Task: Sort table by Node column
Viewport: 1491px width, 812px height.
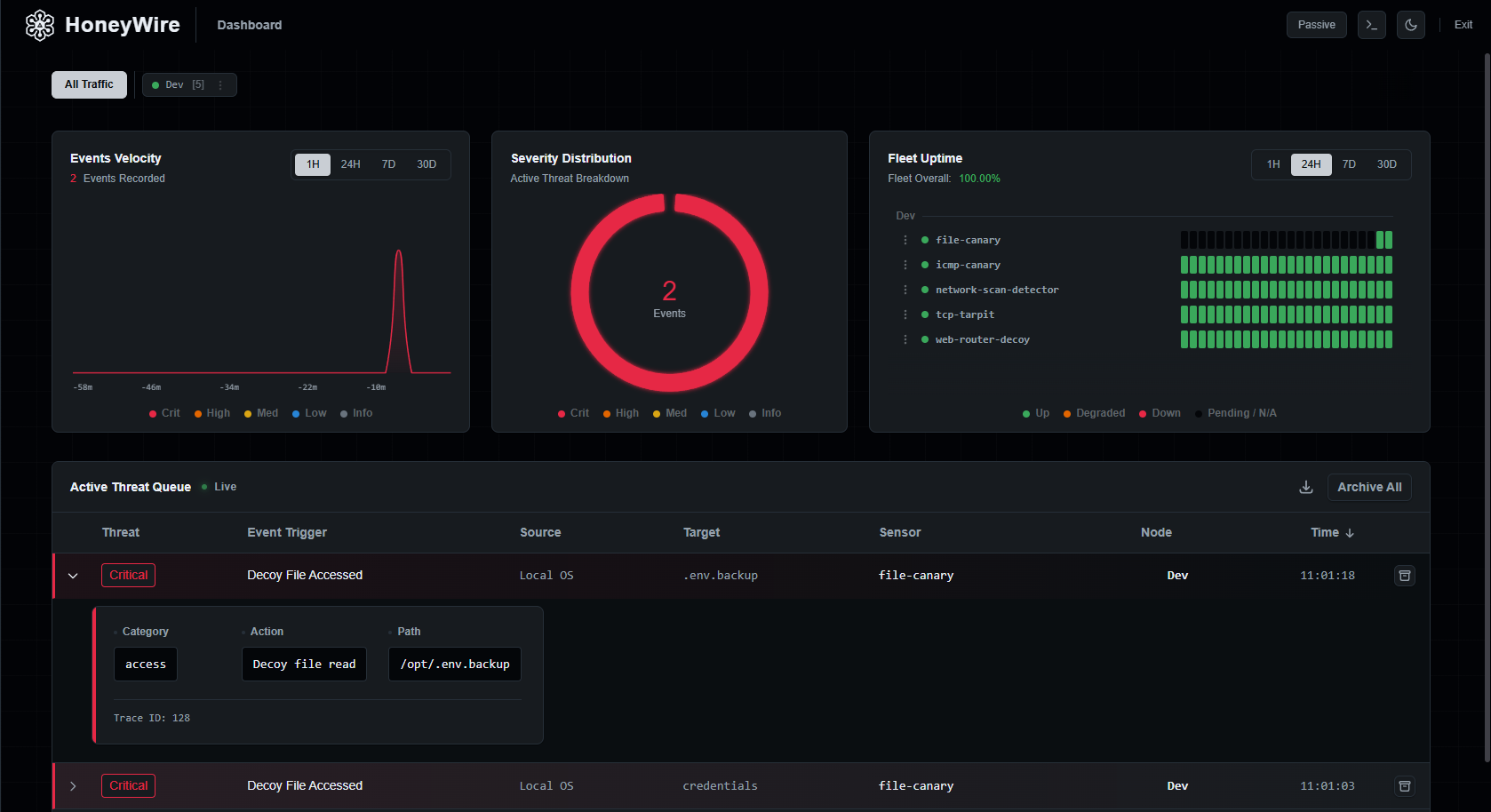Action: (1156, 533)
